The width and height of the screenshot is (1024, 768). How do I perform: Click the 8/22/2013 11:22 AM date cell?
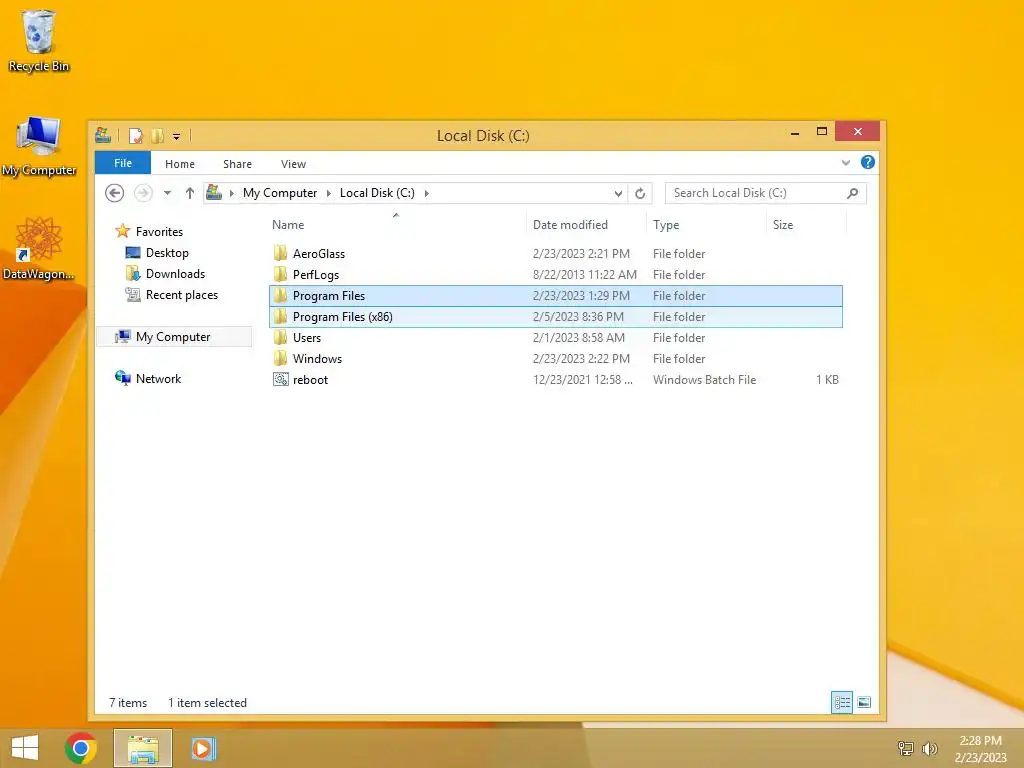584,275
